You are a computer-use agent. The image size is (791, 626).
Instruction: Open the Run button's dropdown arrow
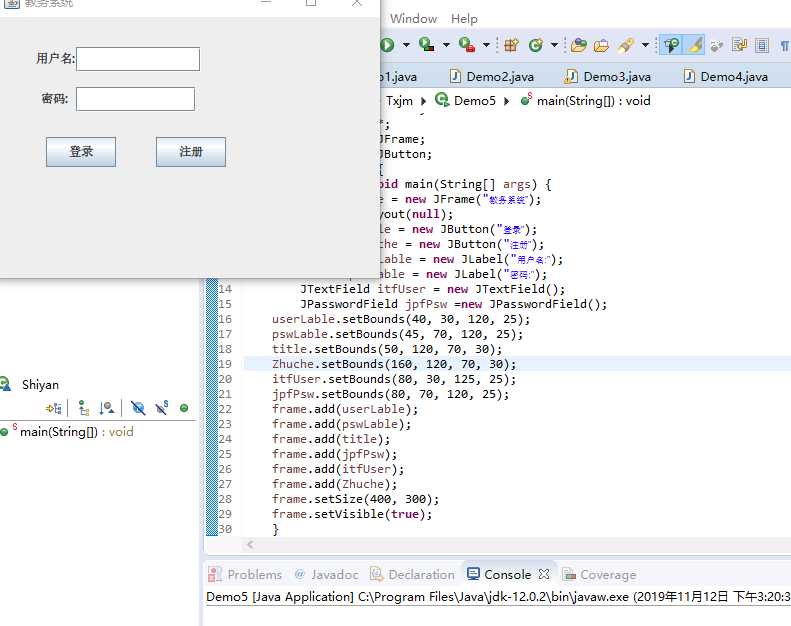407,45
